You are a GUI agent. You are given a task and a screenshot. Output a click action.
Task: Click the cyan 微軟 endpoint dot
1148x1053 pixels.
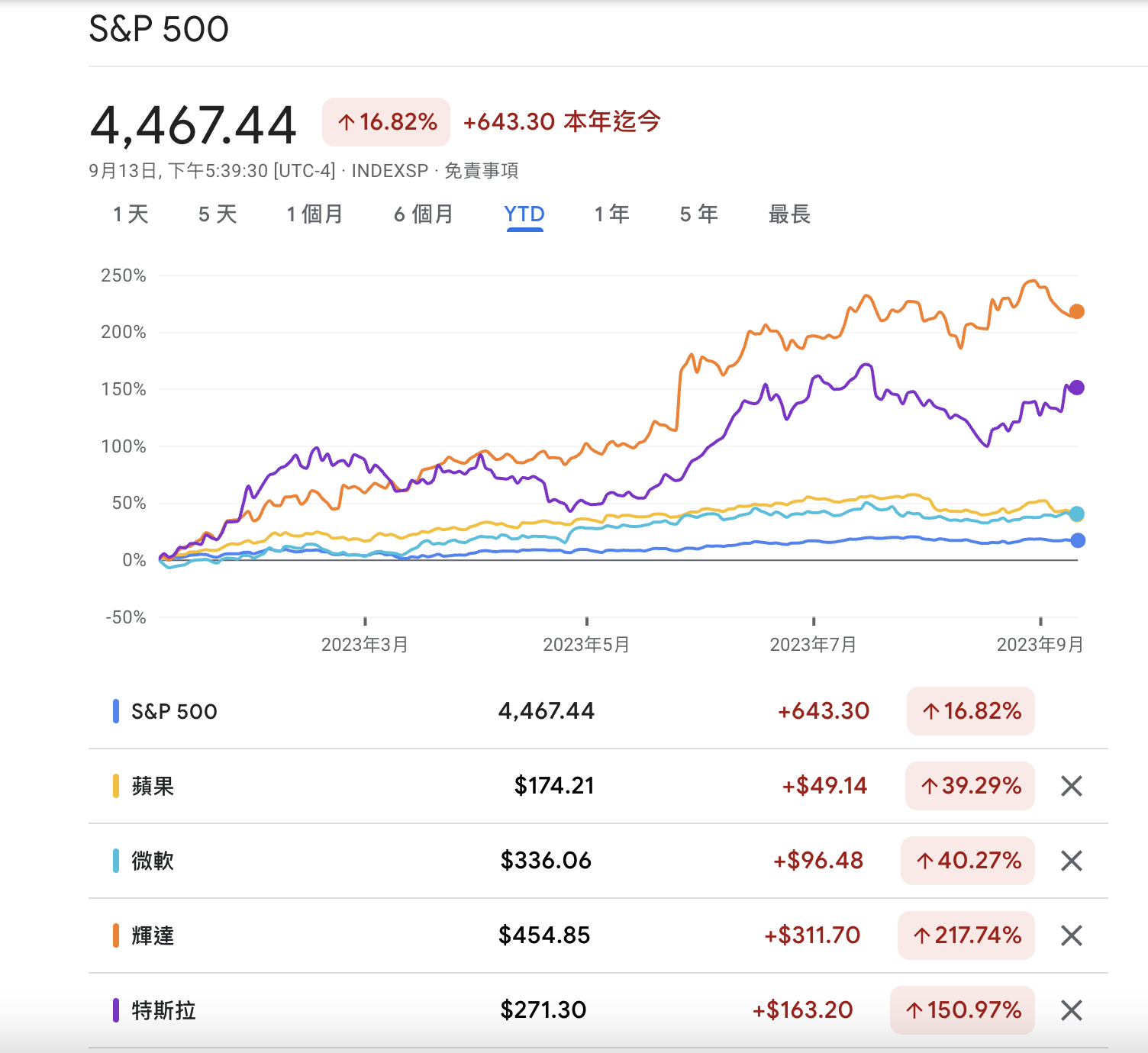(1077, 514)
